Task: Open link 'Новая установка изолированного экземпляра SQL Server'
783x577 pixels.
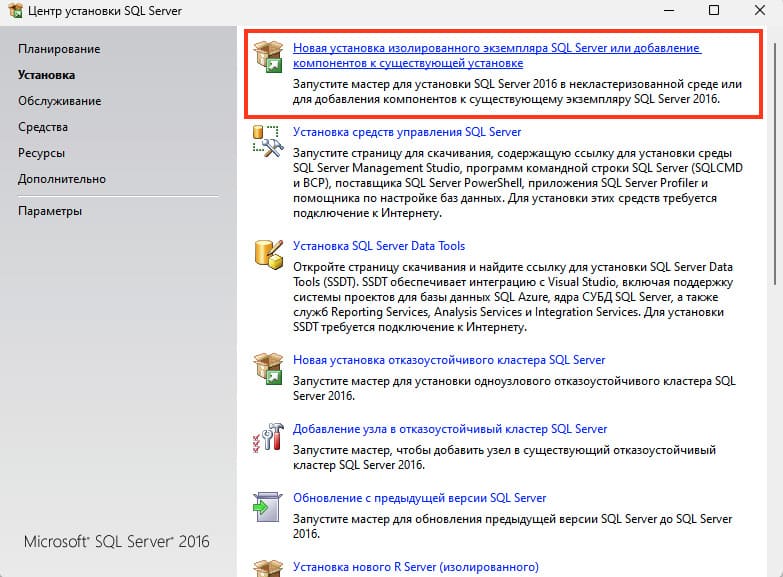Action: coord(497,55)
